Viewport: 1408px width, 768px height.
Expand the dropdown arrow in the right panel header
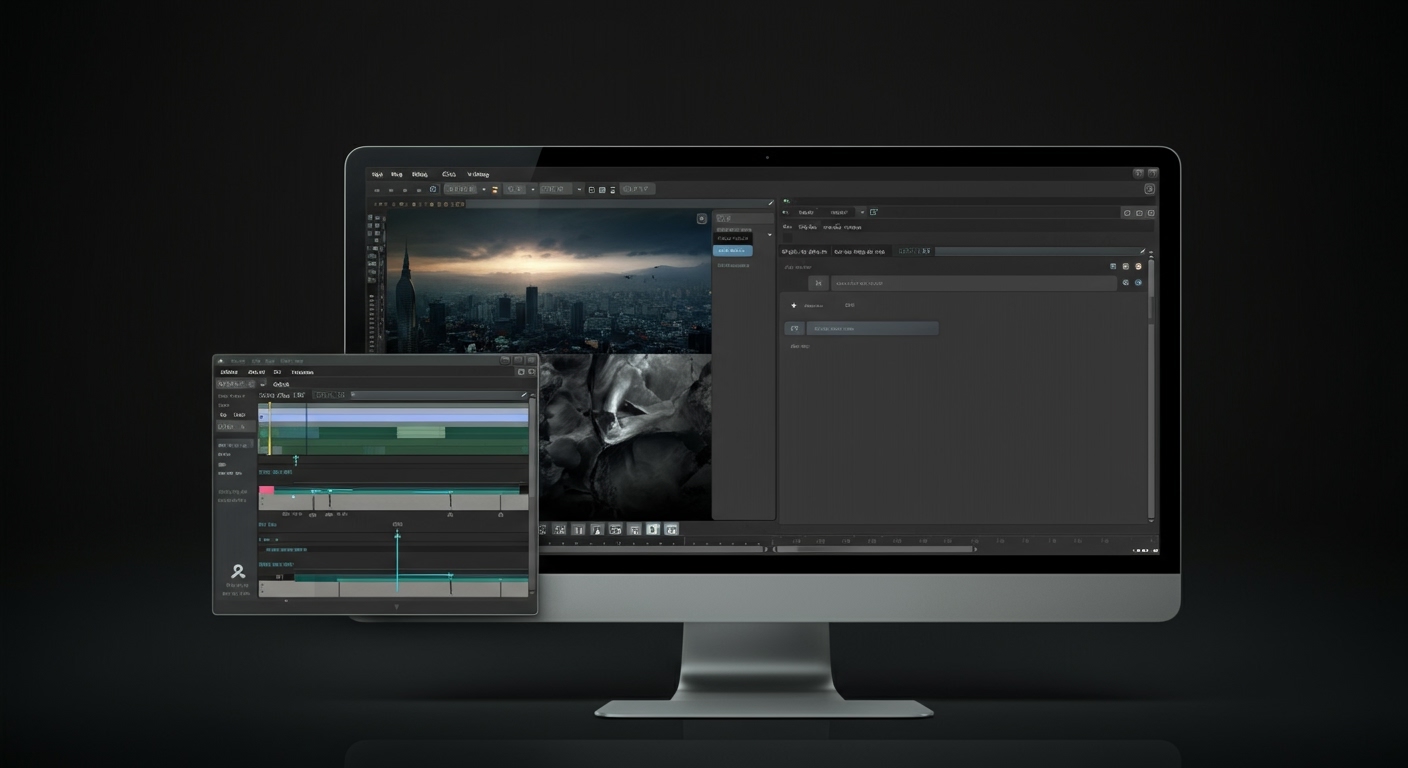[x=861, y=212]
